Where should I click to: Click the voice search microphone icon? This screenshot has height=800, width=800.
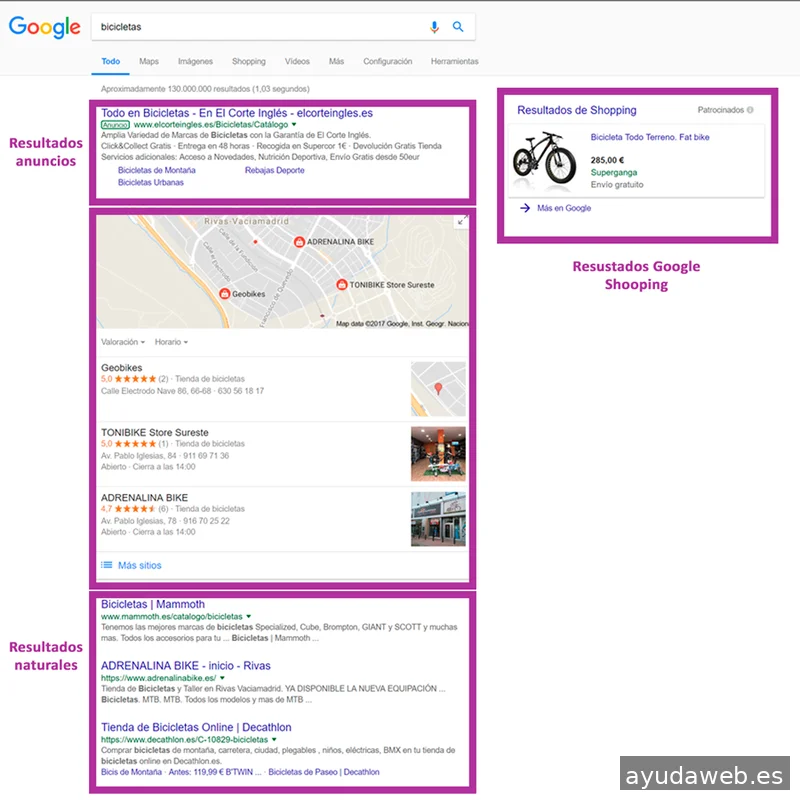(x=434, y=27)
